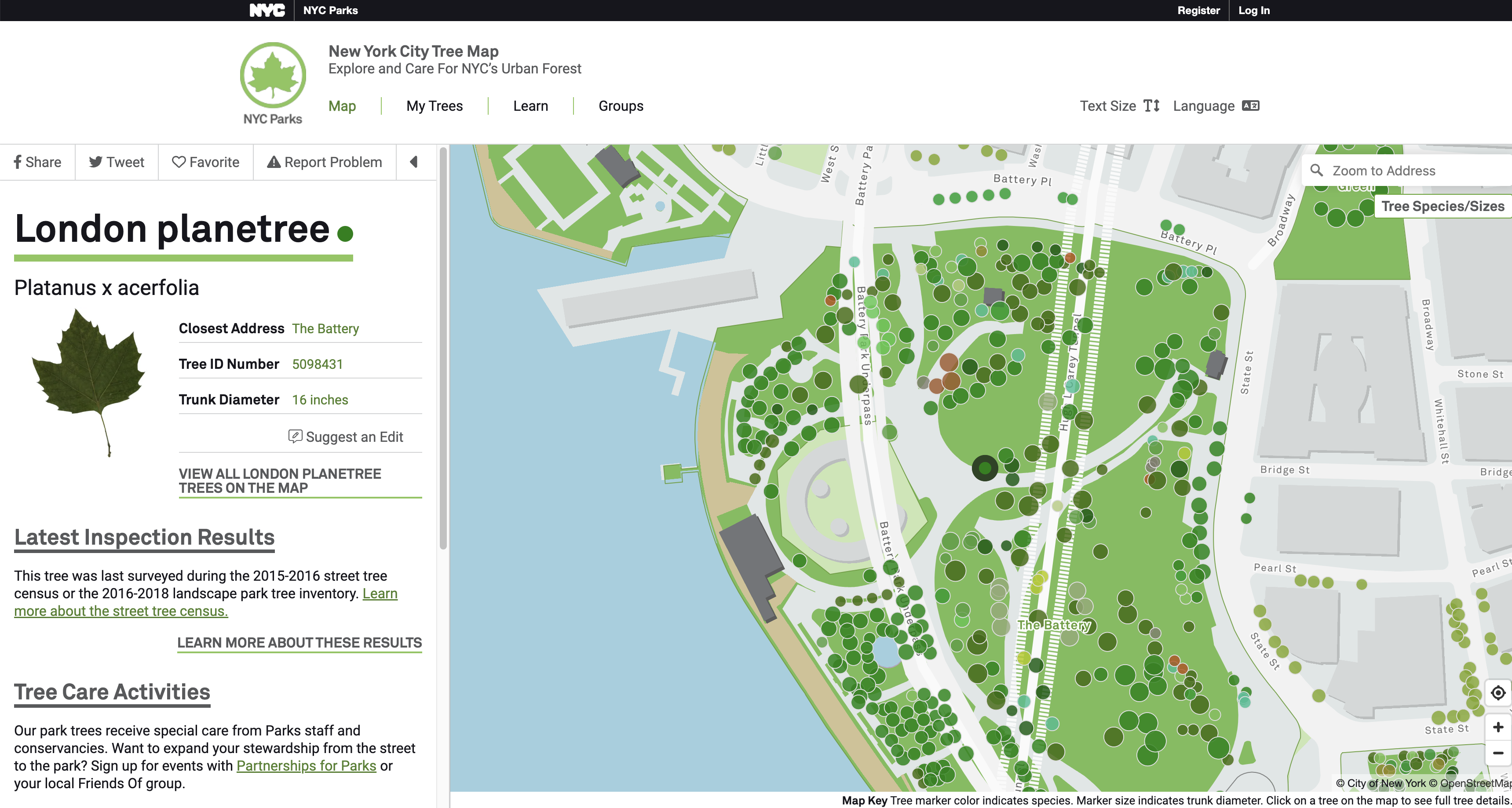Click the green species color dot
Image resolution: width=1512 pixels, height=808 pixels.
[x=345, y=233]
